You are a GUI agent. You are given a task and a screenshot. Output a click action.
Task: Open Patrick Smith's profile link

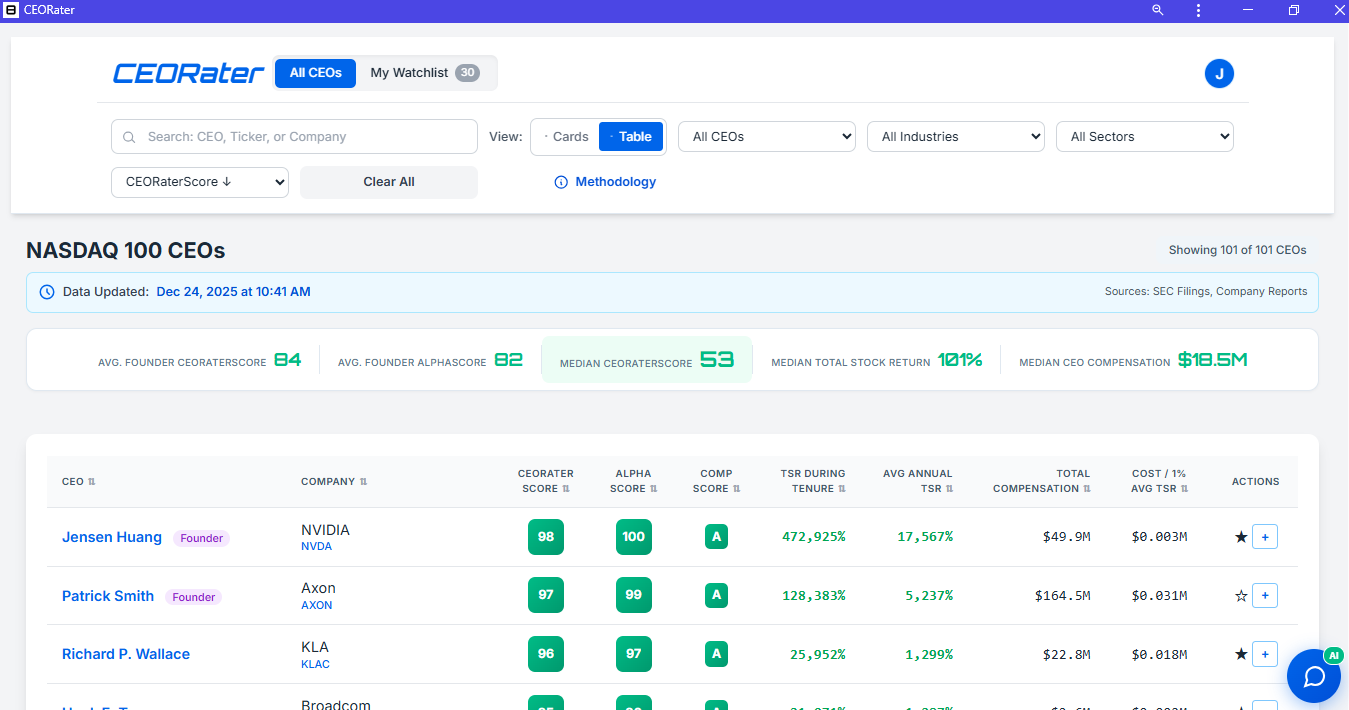[108, 596]
